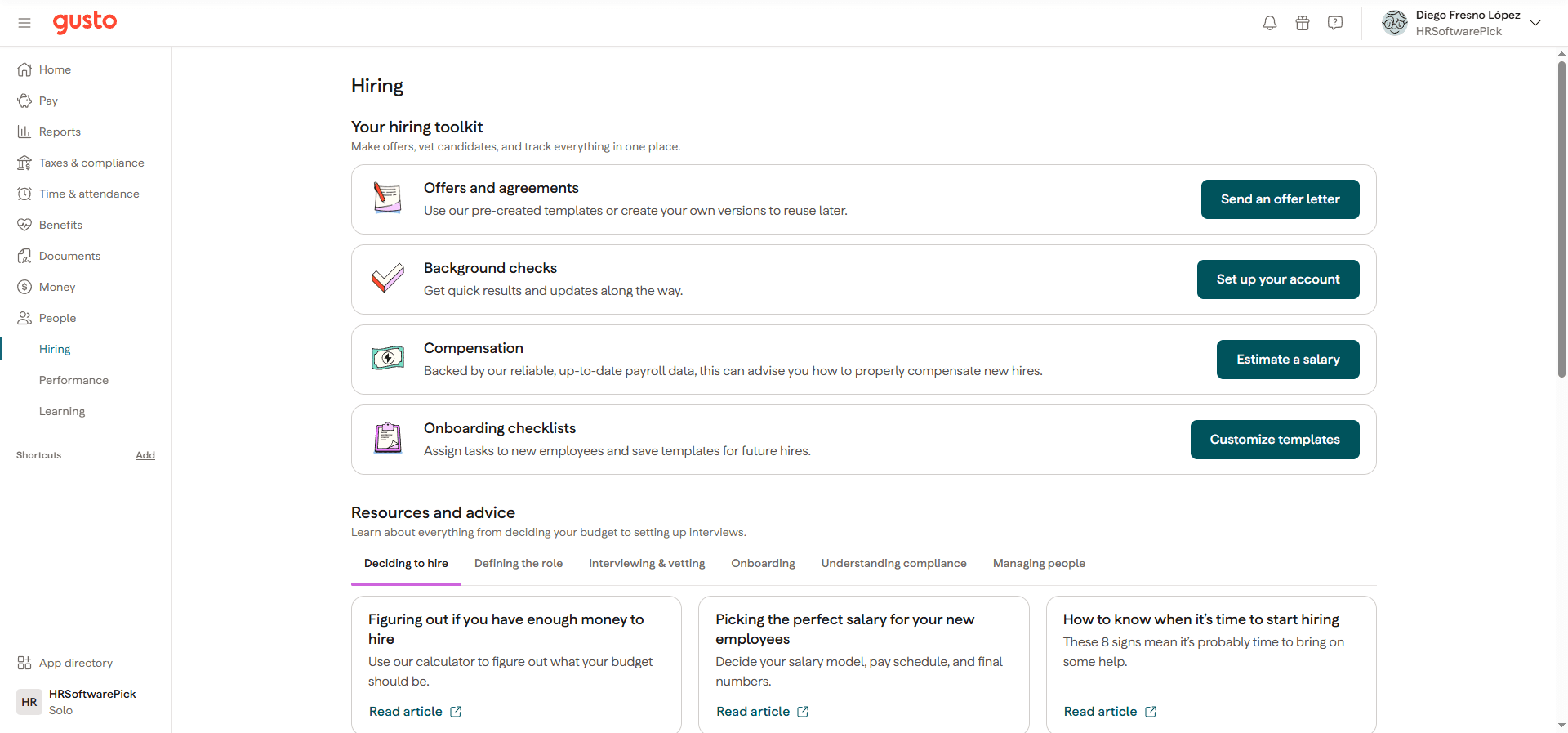
Task: Click the Money dollar icon
Action: click(24, 287)
